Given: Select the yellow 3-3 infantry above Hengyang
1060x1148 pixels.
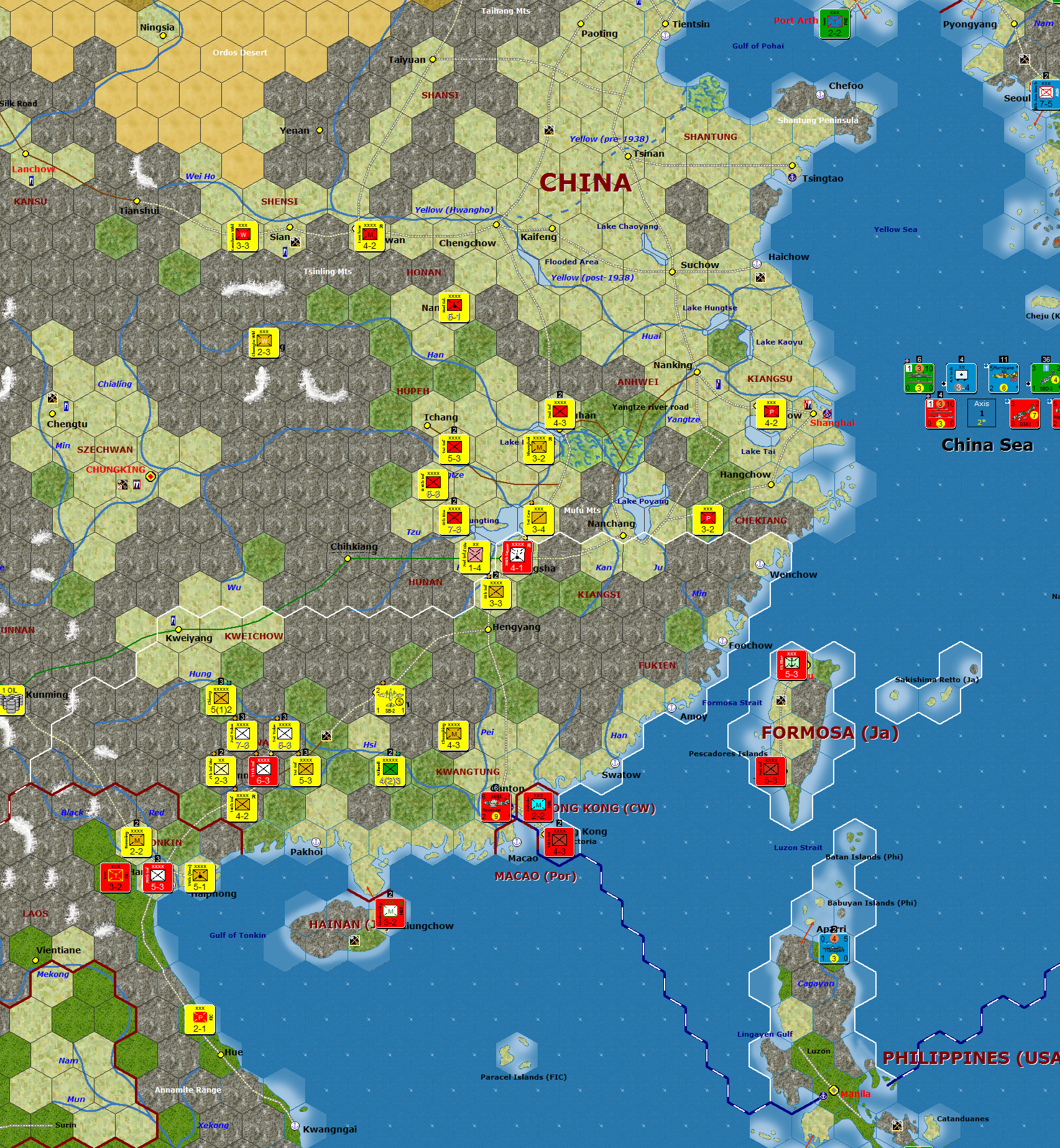Looking at the screenshot, I should (496, 593).
